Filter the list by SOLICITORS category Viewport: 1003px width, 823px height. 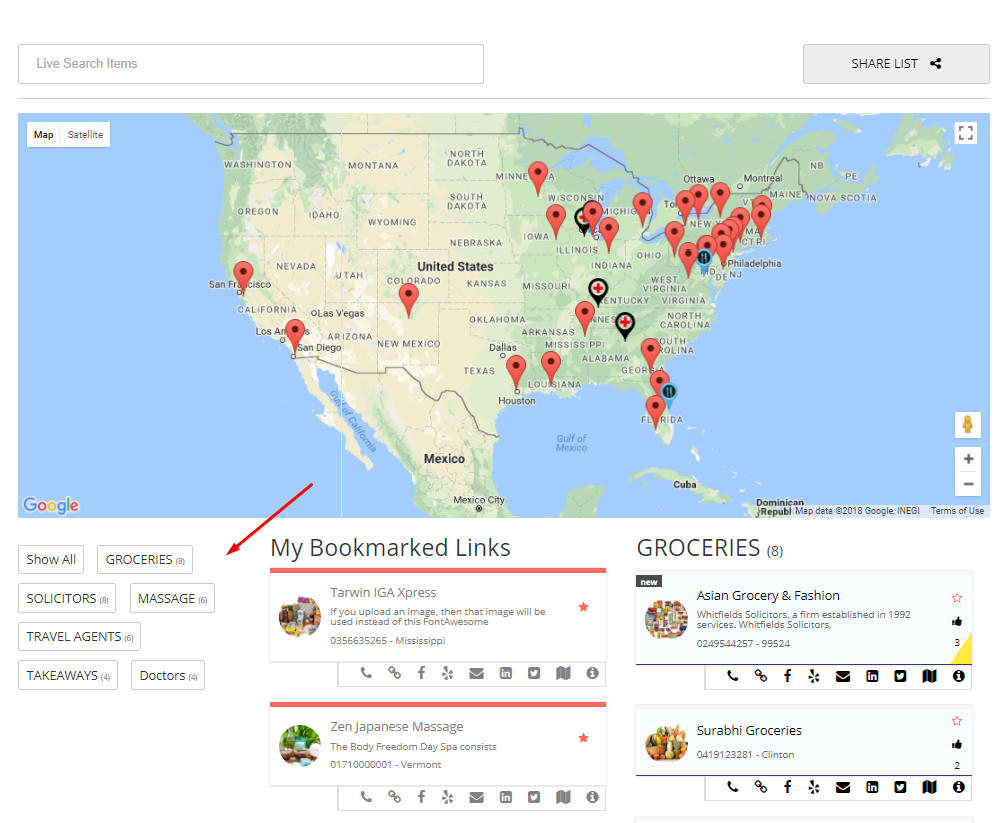coord(67,599)
